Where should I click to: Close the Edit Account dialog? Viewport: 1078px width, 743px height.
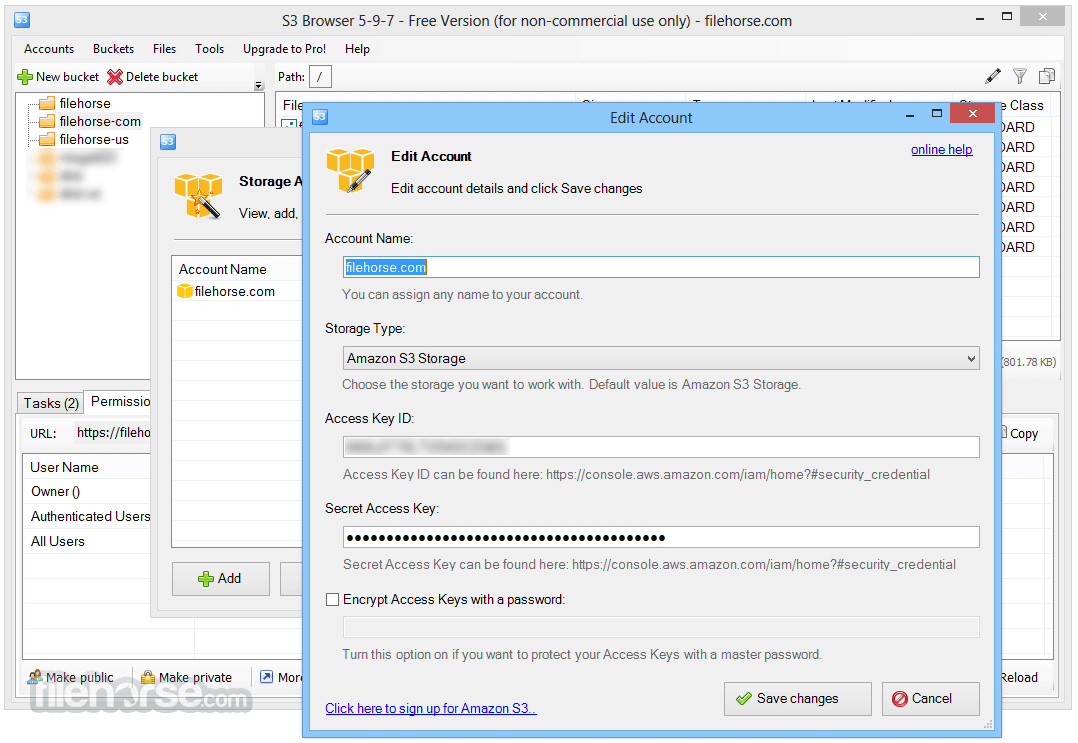point(973,113)
